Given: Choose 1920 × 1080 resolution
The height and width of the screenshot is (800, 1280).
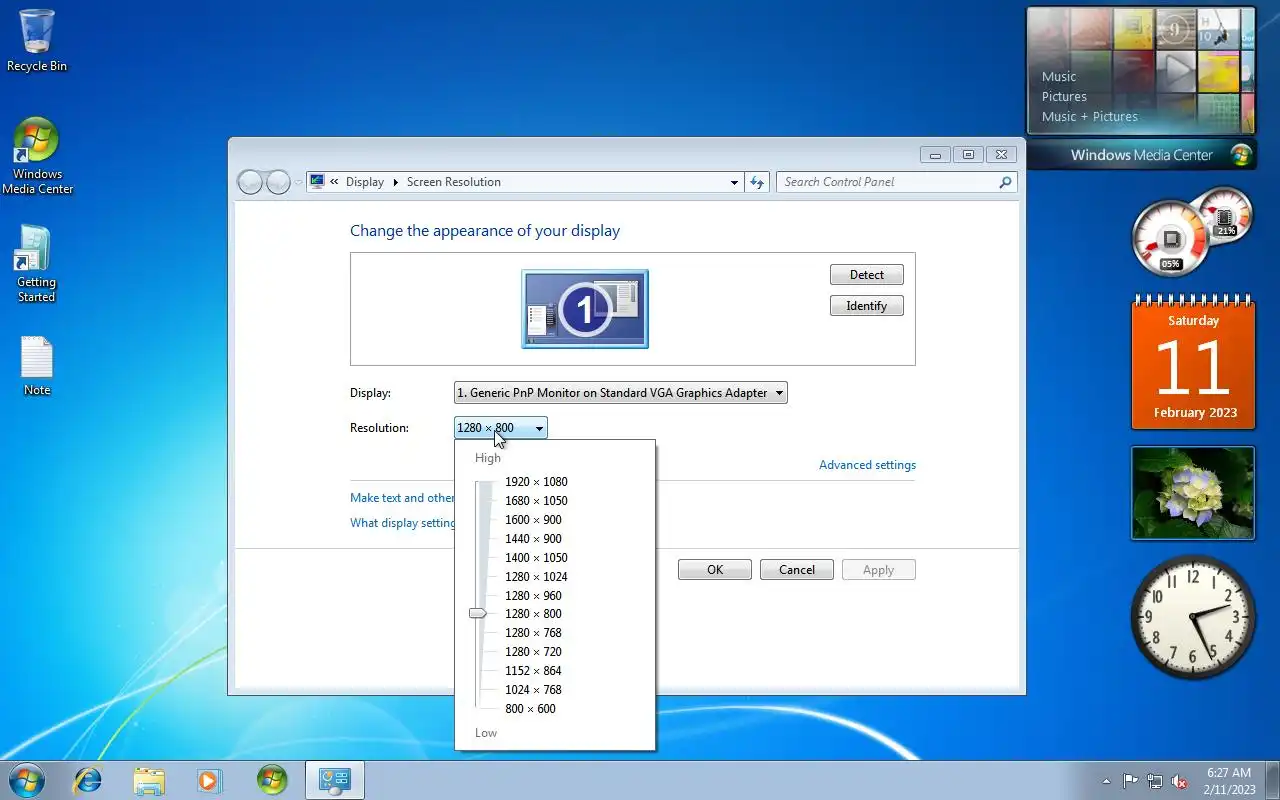Looking at the screenshot, I should tap(536, 482).
